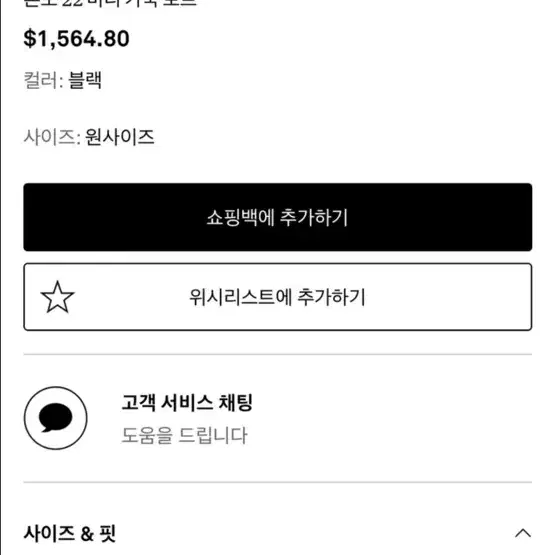Open the 고객 서비스 채팅 link
The image size is (555, 555).
click(x=187, y=402)
